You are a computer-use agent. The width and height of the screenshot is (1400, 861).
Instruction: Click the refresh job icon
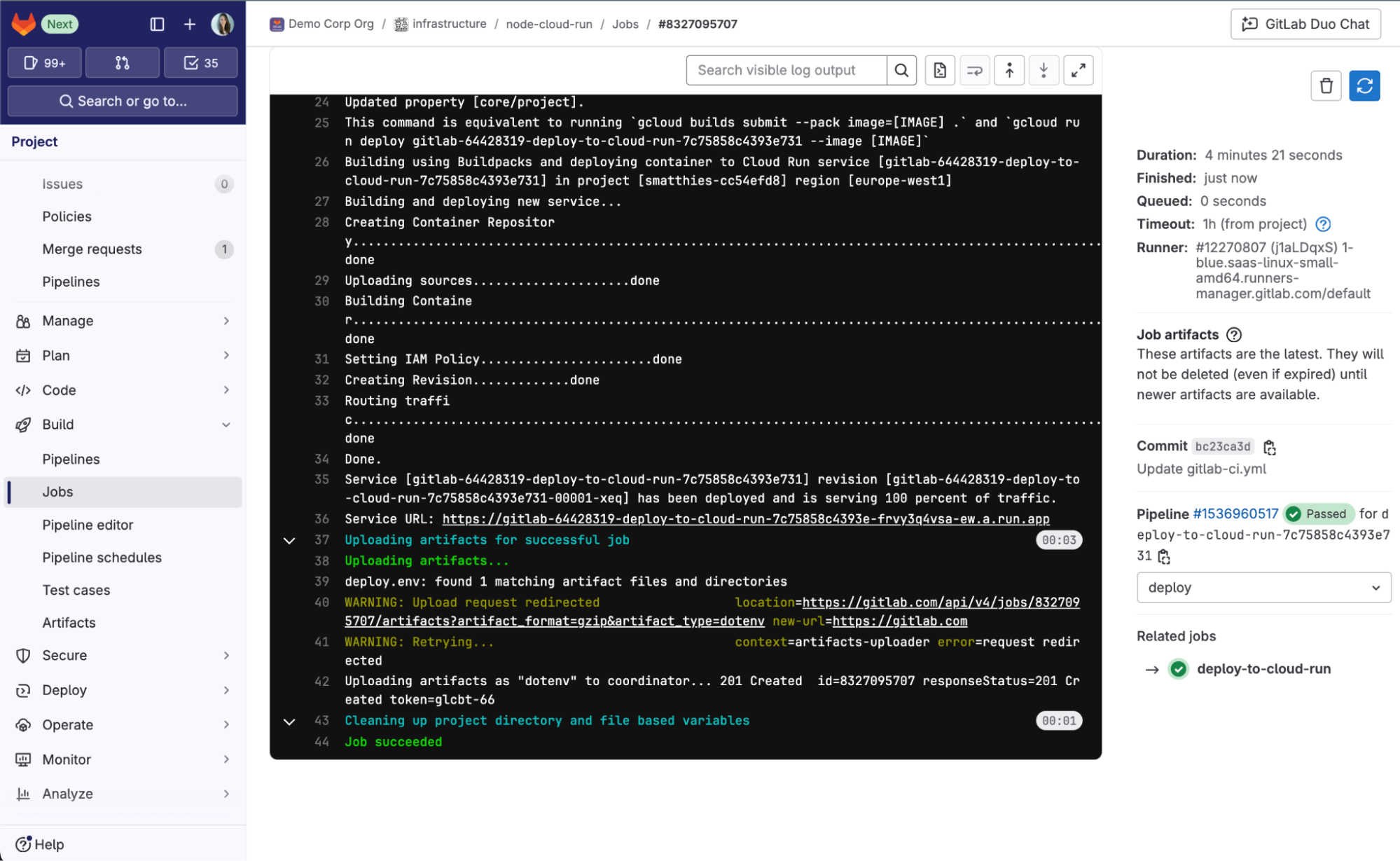[1365, 86]
